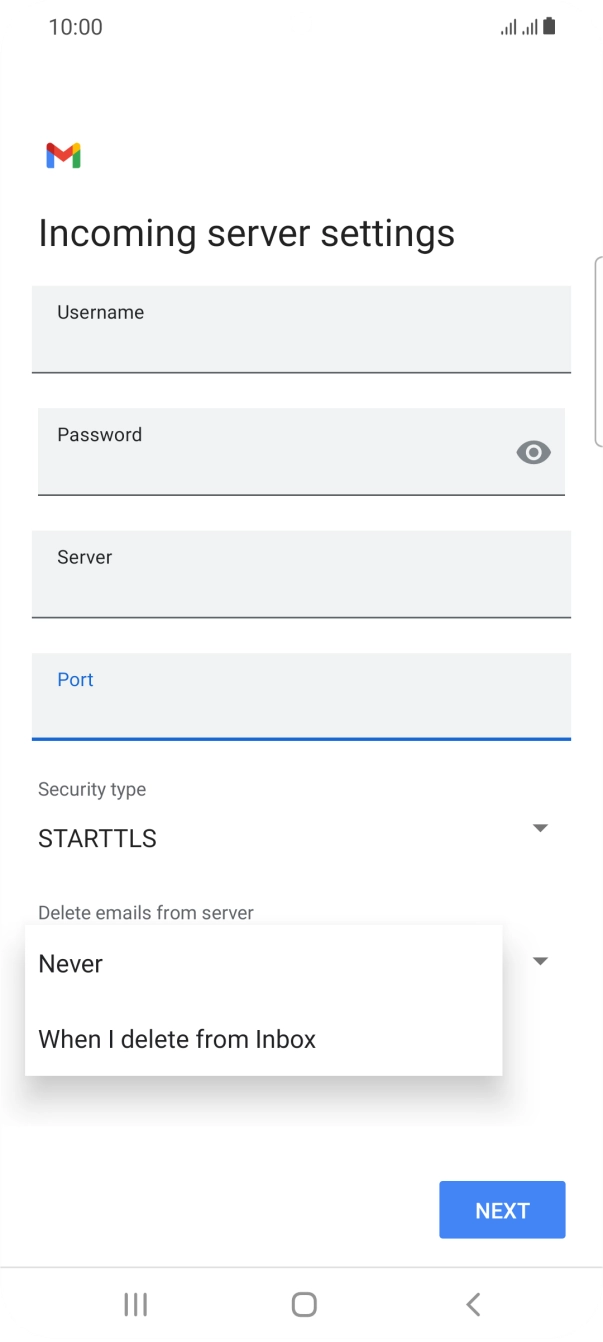Select the Never option
603x1342 pixels.
(70, 963)
